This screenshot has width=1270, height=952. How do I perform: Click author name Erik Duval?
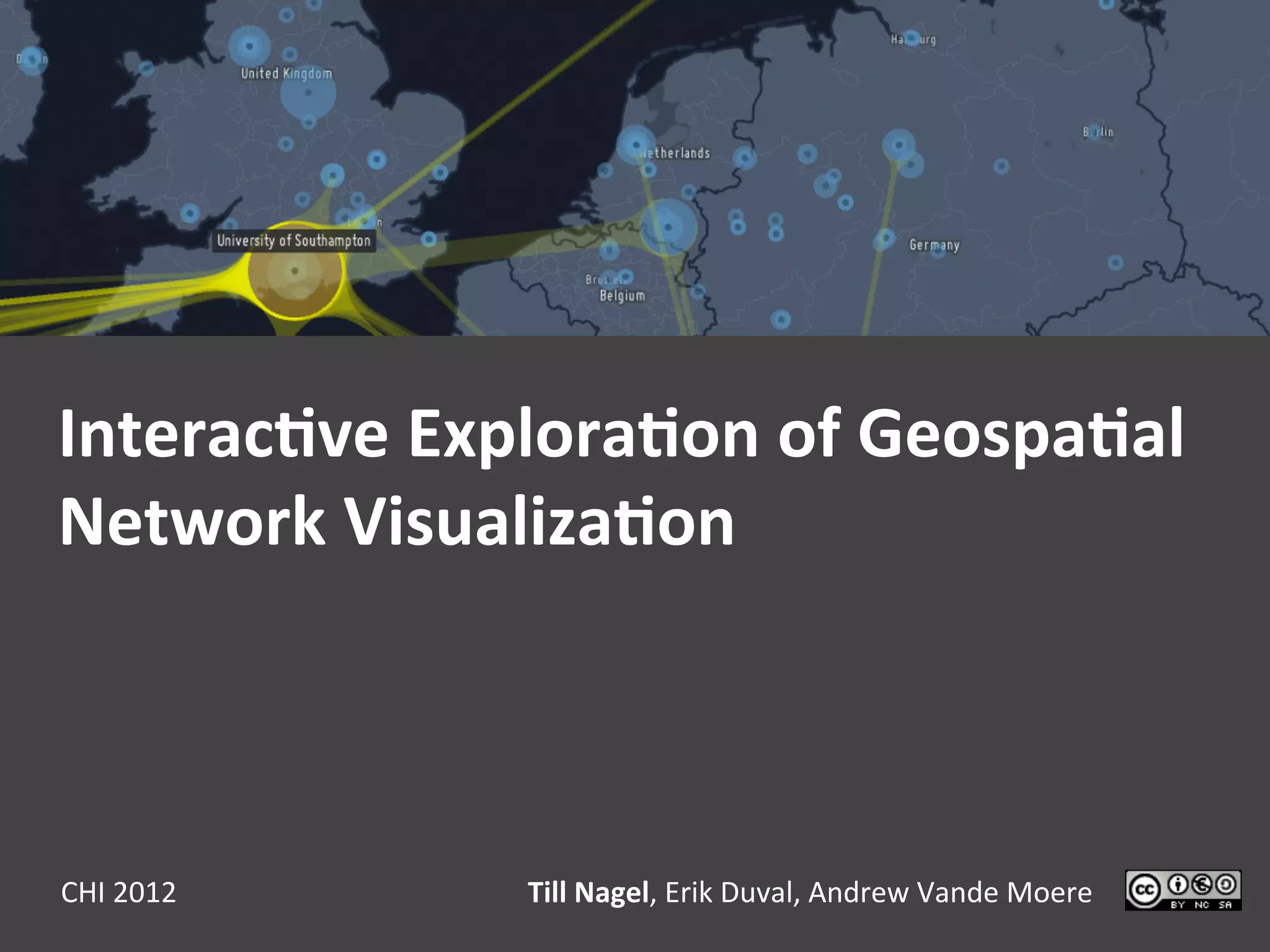pos(729,892)
